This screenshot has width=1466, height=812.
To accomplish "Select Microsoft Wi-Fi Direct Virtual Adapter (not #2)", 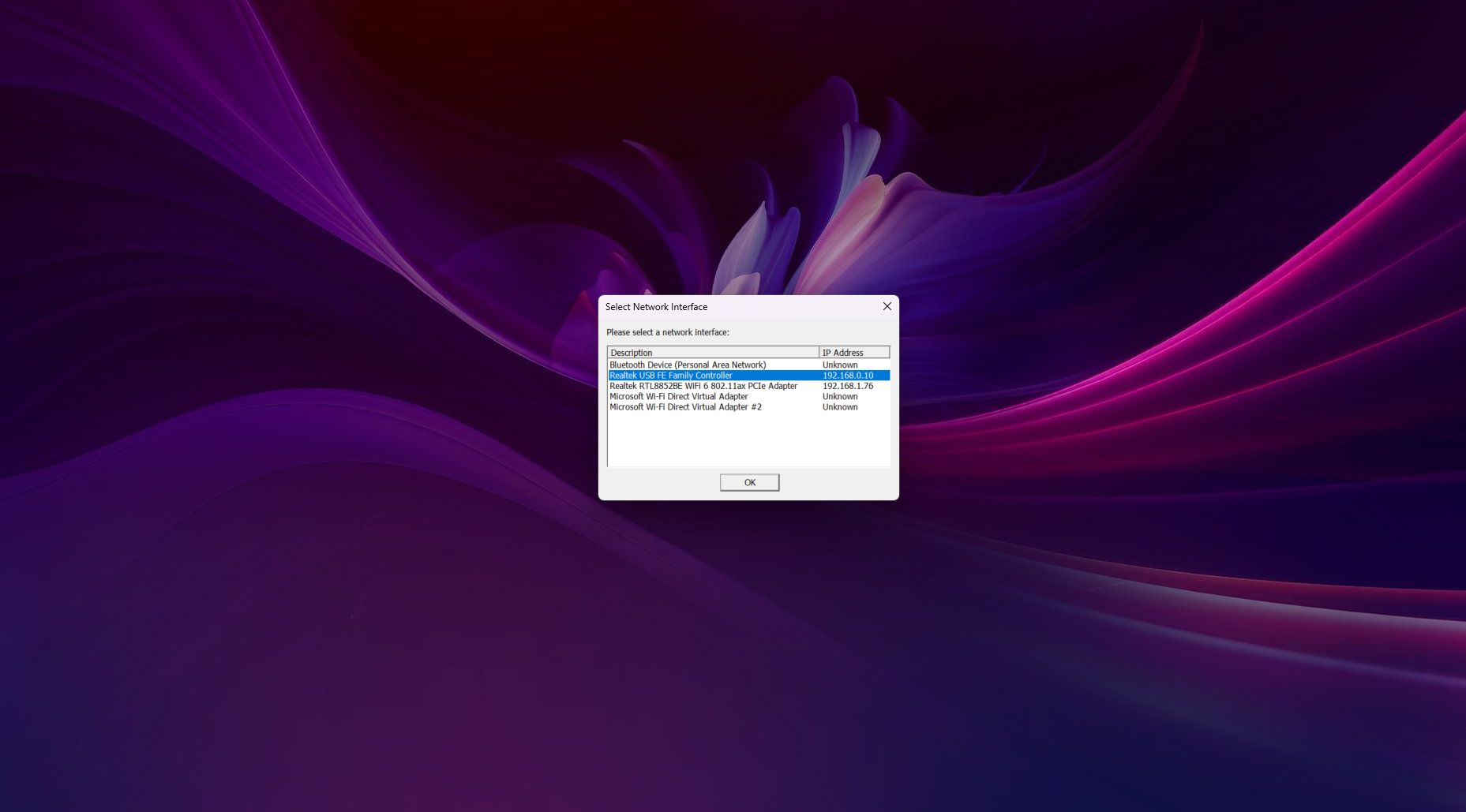I will 678,397.
